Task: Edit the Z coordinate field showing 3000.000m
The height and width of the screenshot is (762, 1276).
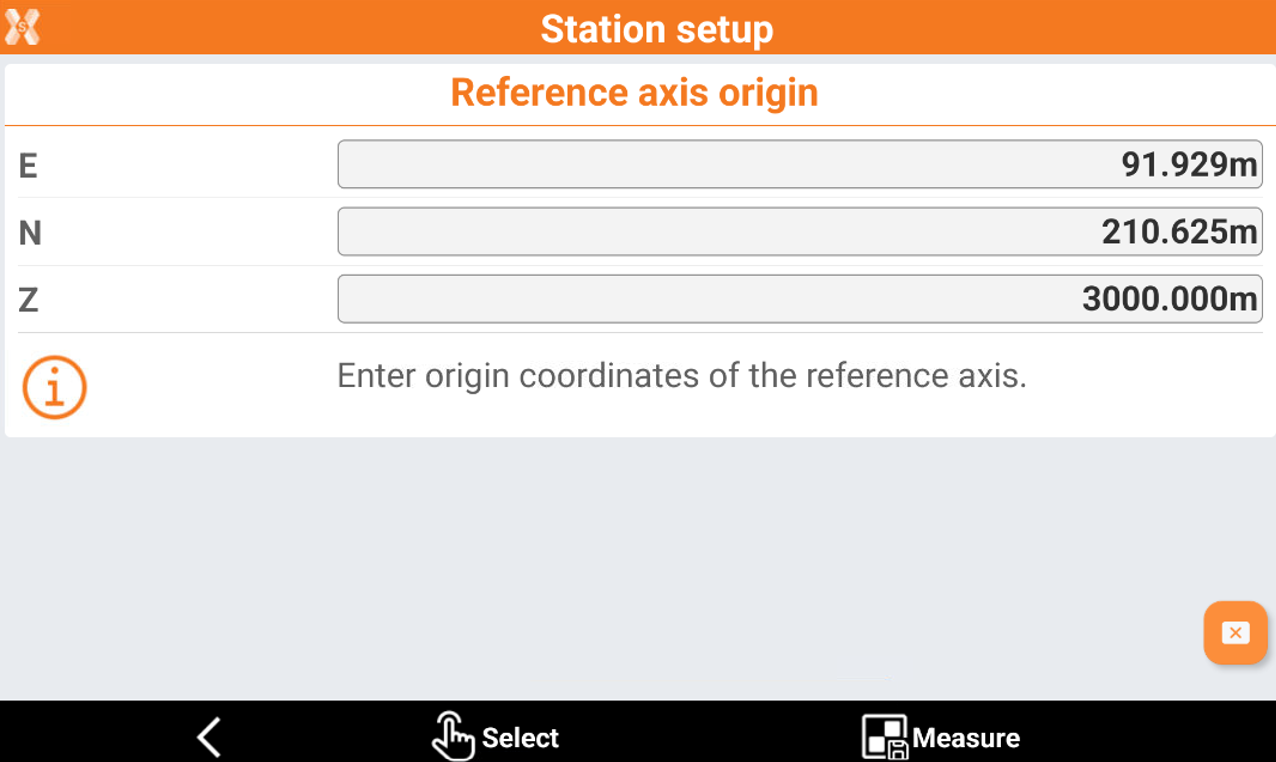Action: tap(800, 298)
